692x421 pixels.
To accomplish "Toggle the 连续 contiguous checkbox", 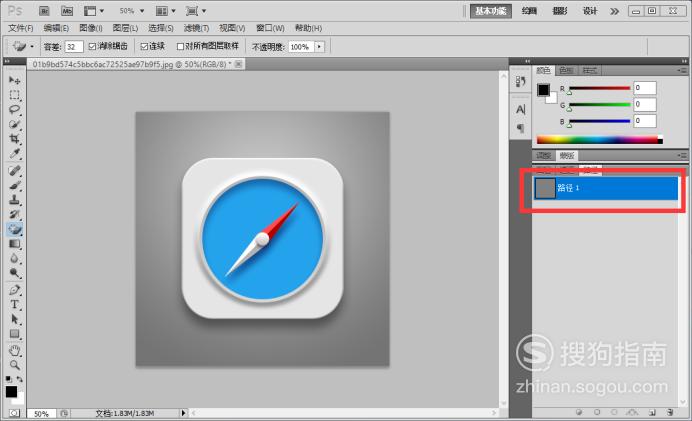I will click(x=144, y=46).
